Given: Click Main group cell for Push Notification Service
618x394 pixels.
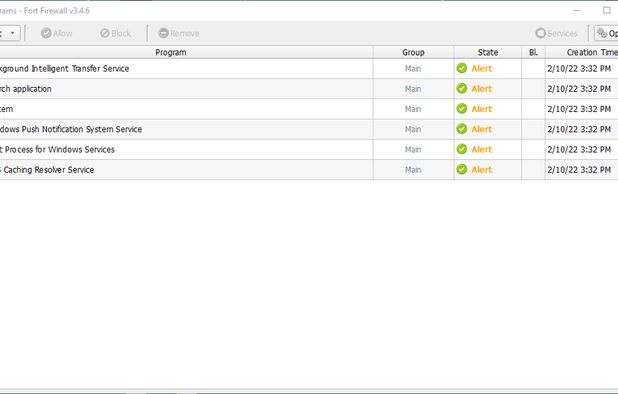Looking at the screenshot, I should pos(413,129).
